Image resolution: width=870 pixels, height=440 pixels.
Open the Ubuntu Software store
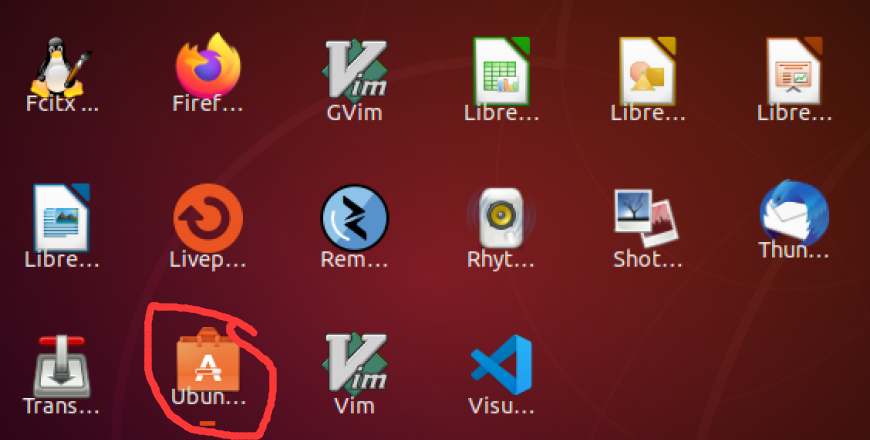coord(208,359)
